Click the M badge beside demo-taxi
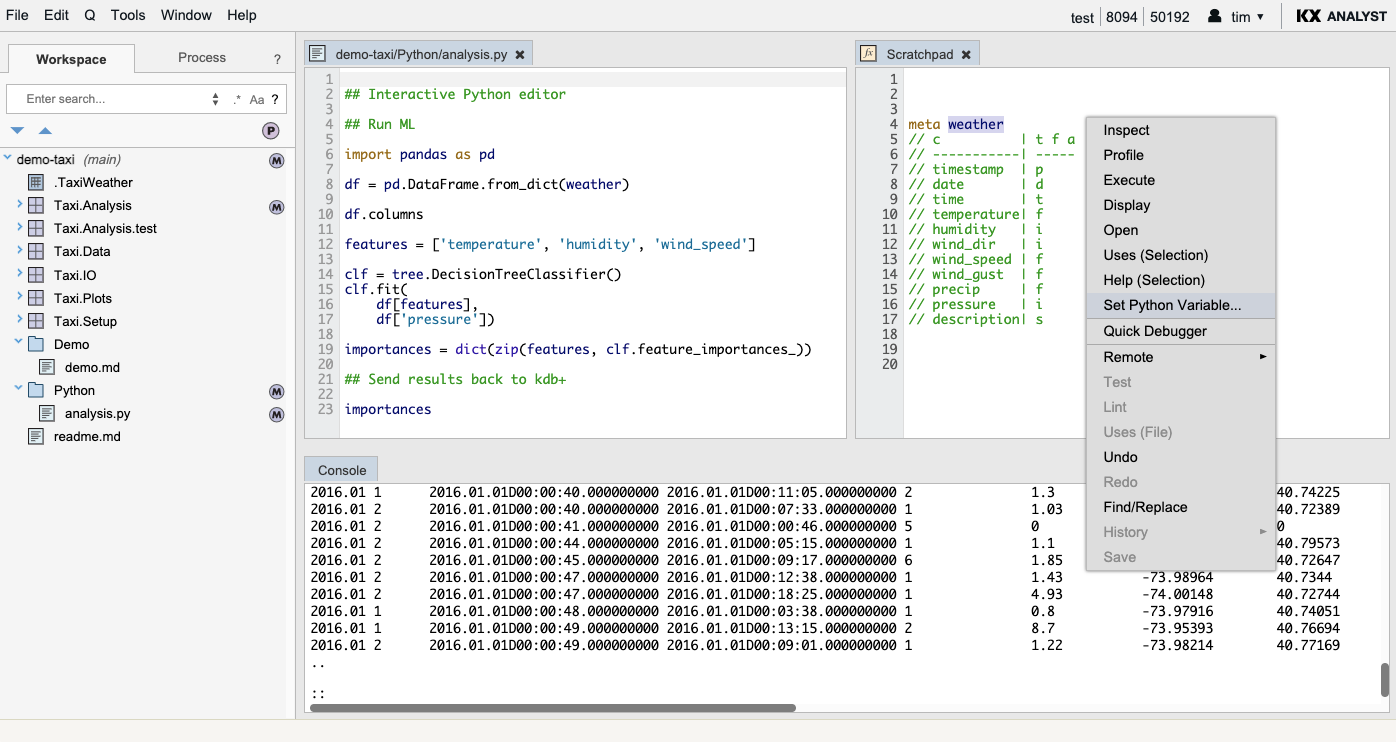 [277, 160]
